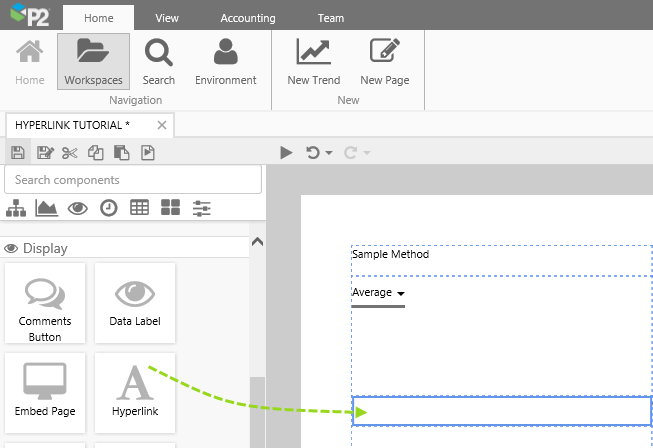
Task: Filter components by the table grid icon
Action: pos(139,208)
